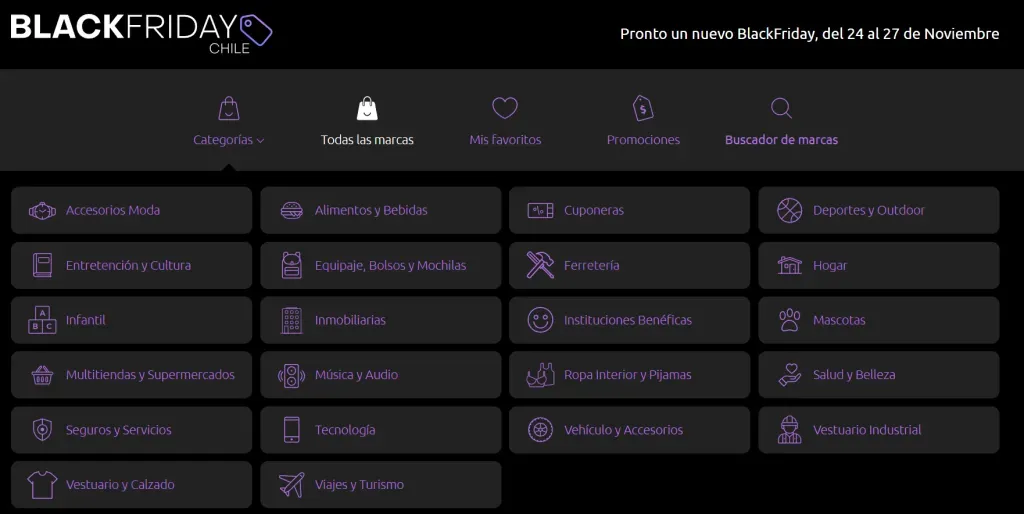The width and height of the screenshot is (1024, 514).
Task: Click the shopping basket Multitiendas icon
Action: 42,375
